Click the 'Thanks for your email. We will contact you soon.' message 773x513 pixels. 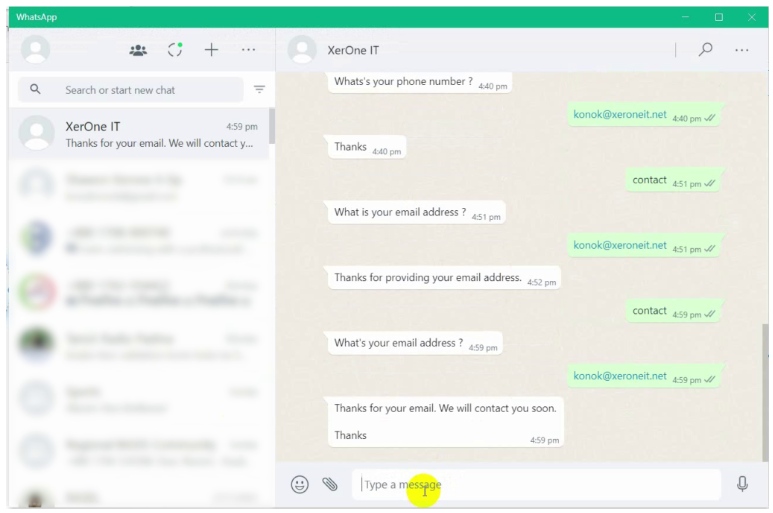click(446, 422)
